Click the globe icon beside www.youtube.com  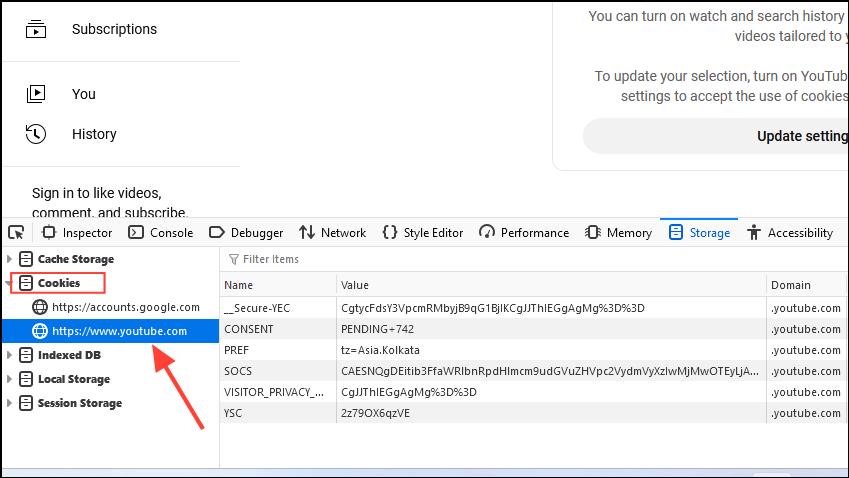40,331
